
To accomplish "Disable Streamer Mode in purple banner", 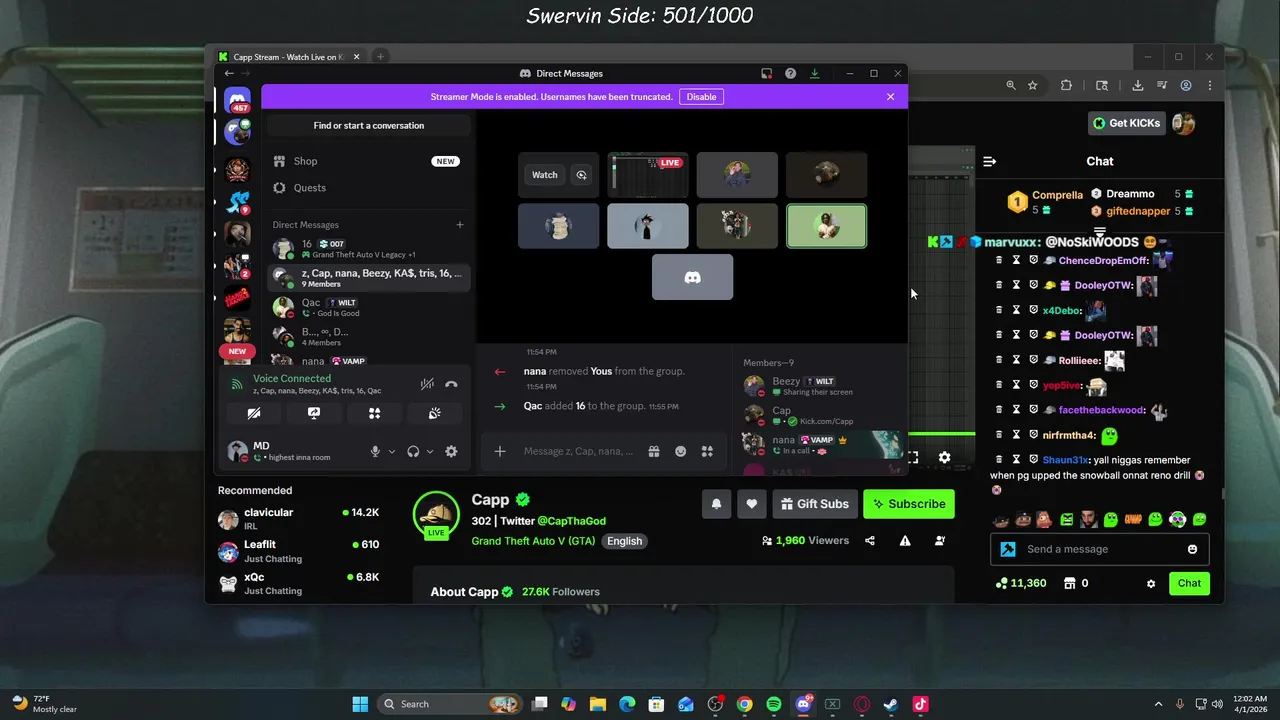I will (x=701, y=97).
